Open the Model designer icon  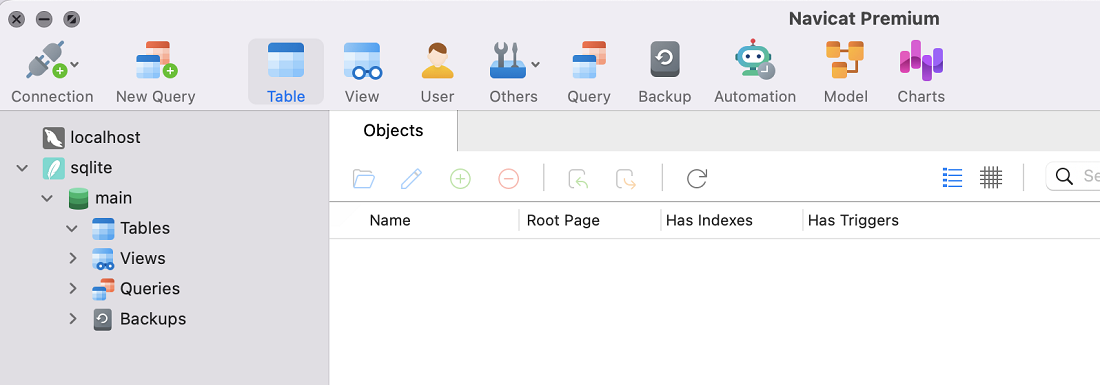(845, 60)
